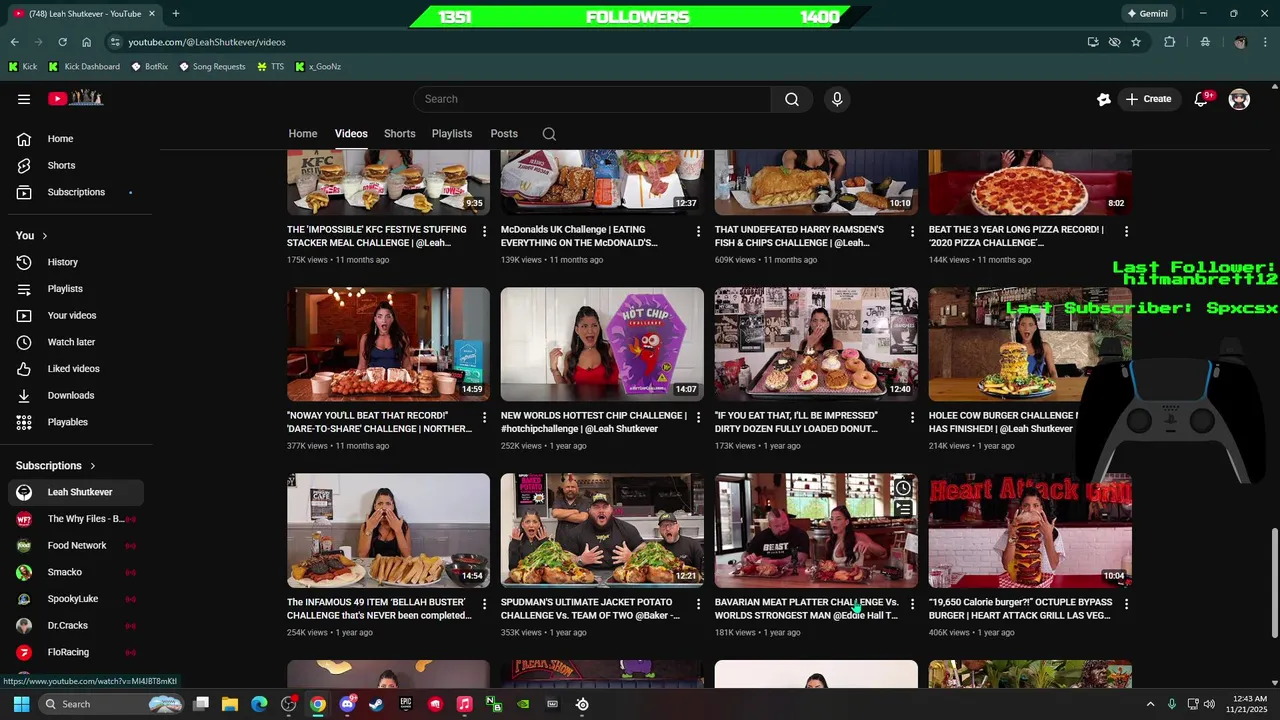This screenshot has width=1280, height=720.
Task: Open options for Spudman's jacket potato video
Action: pos(698,604)
